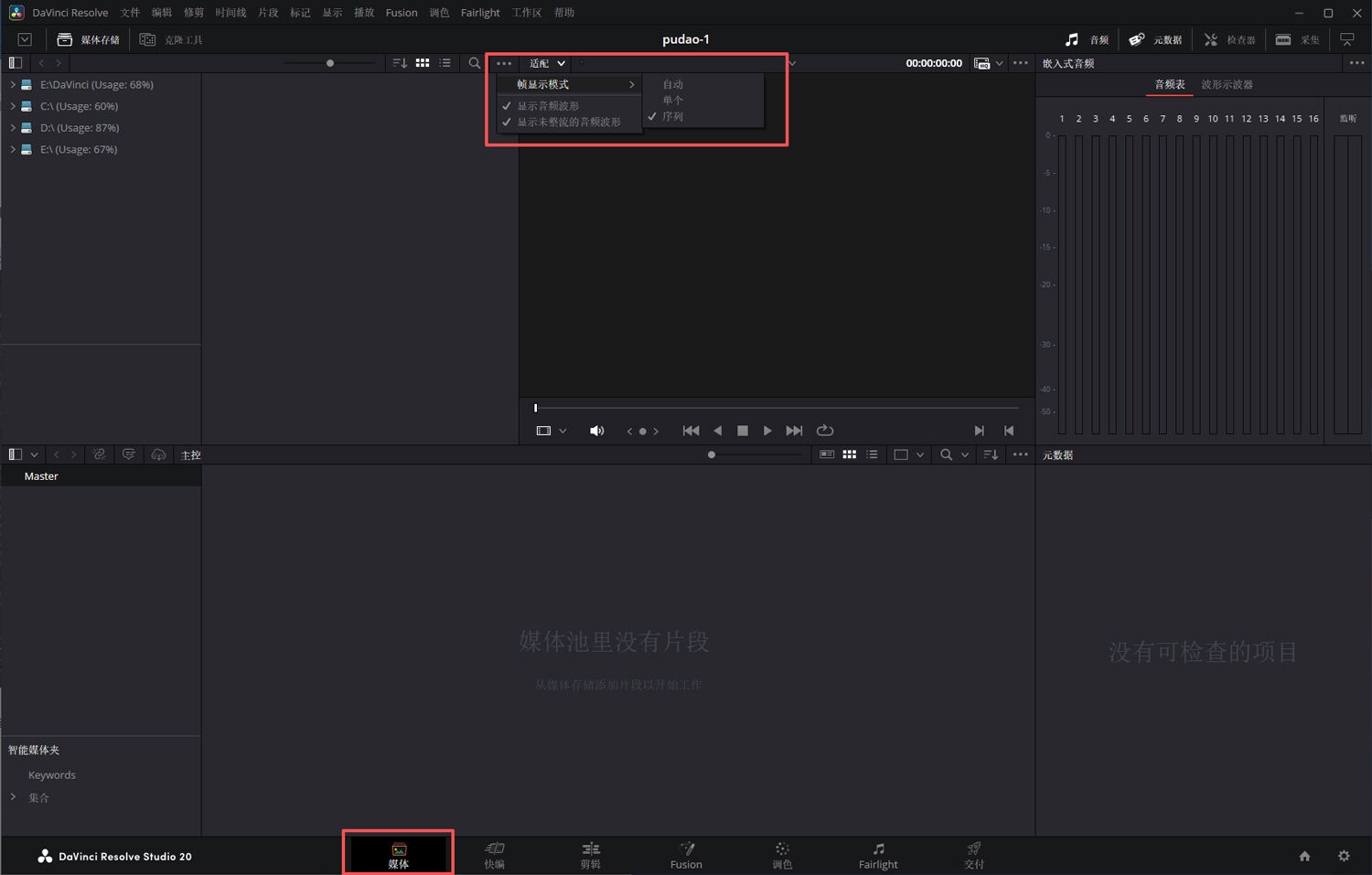Open the Clone Tool panel
The width and height of the screenshot is (1372, 875).
(171, 39)
